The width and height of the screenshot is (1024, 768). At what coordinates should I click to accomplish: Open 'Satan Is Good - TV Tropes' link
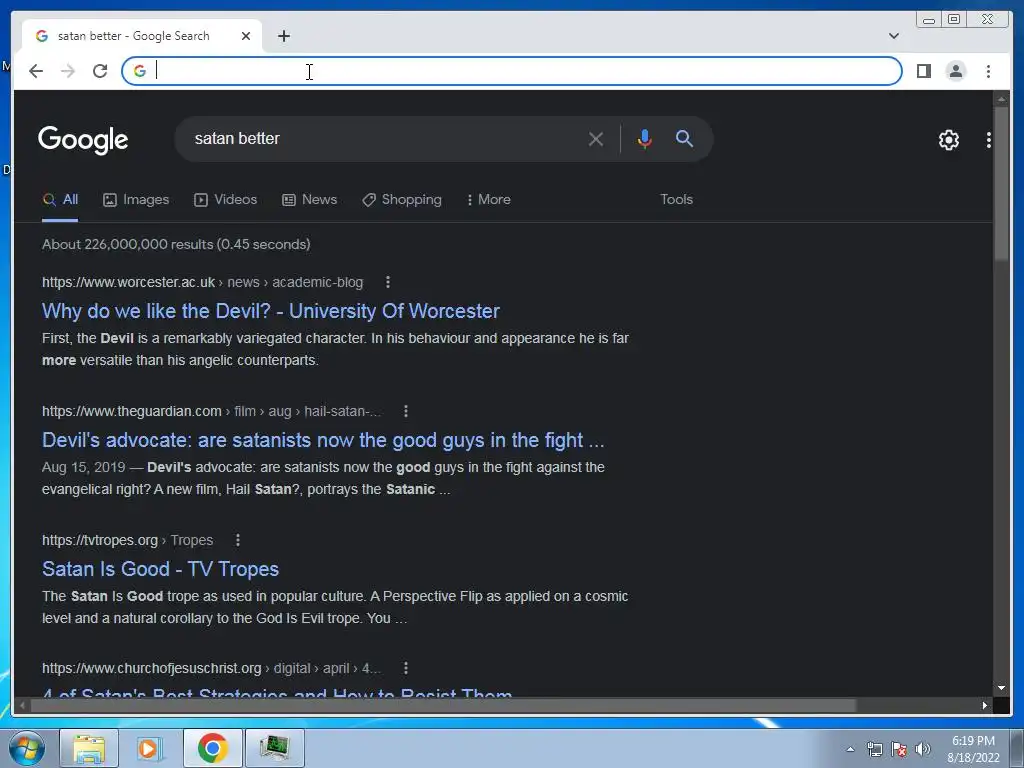click(160, 569)
